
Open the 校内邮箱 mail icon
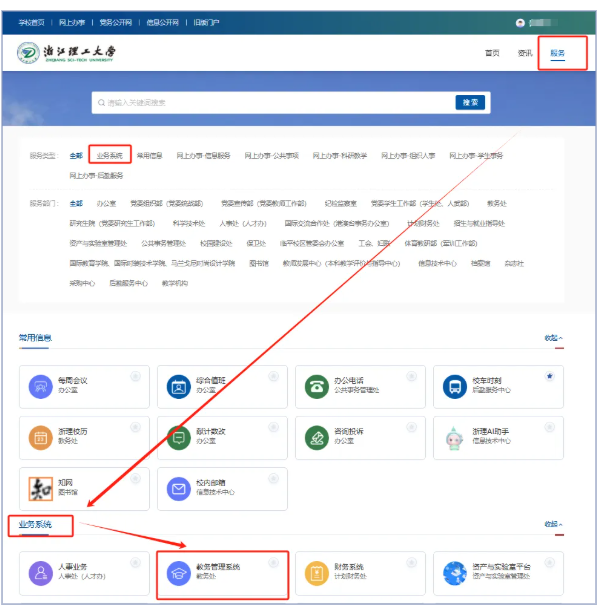point(179,489)
